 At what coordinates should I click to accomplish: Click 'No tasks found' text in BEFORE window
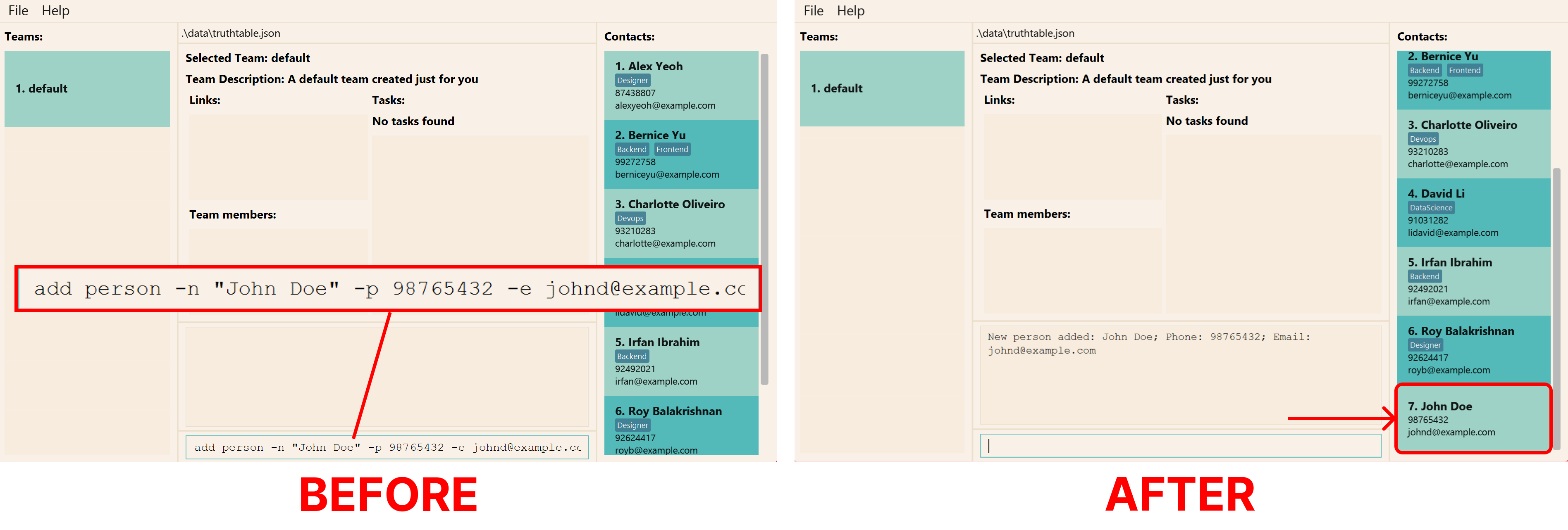(413, 121)
